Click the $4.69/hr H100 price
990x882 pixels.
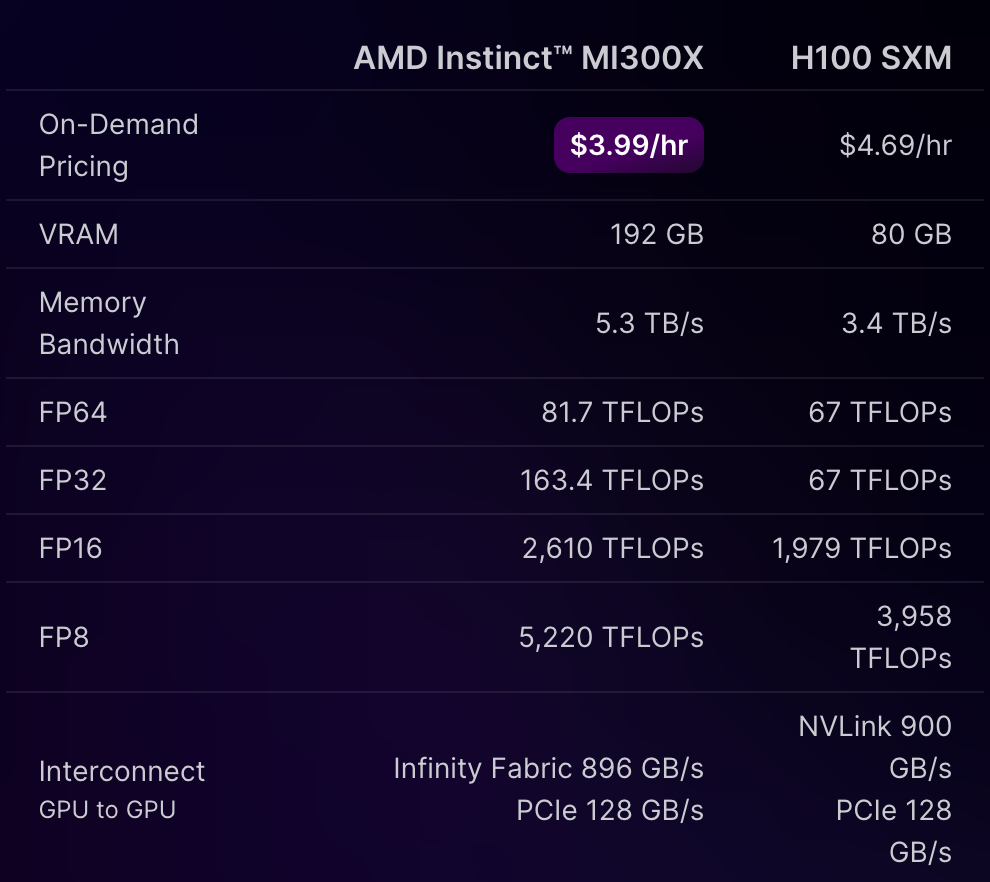(895, 145)
